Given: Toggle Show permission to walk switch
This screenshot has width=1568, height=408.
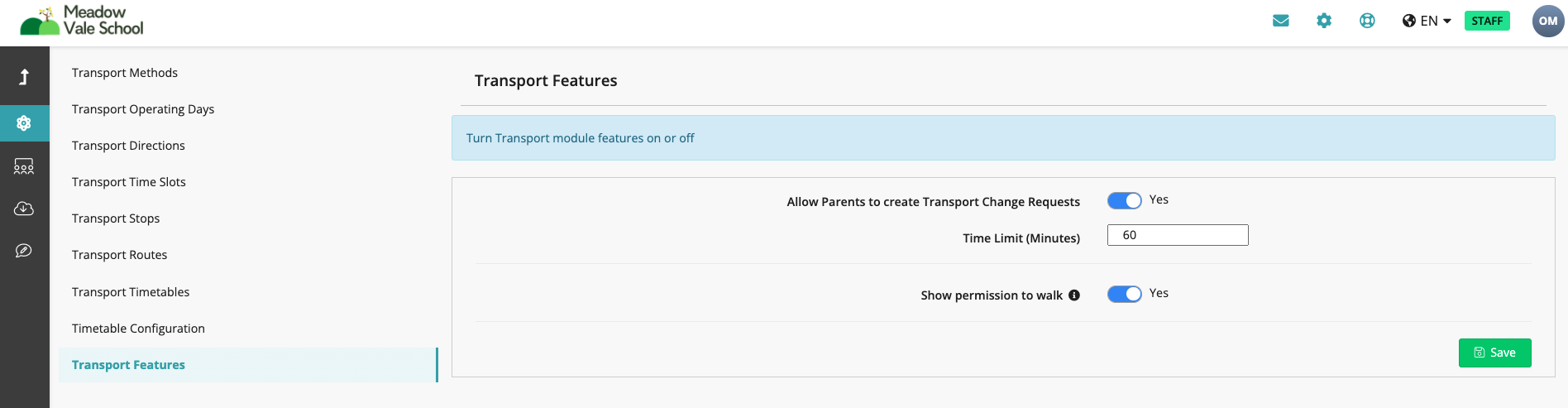Looking at the screenshot, I should [x=1124, y=295].
